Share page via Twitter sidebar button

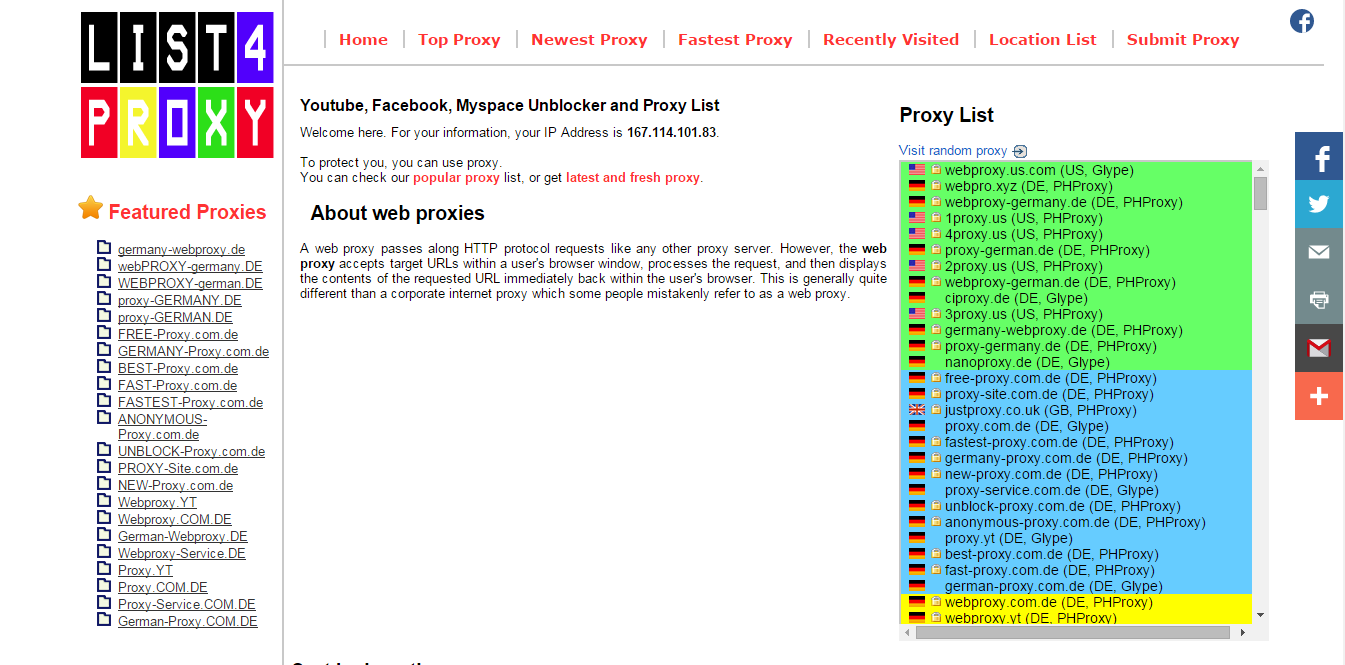pos(1319,204)
